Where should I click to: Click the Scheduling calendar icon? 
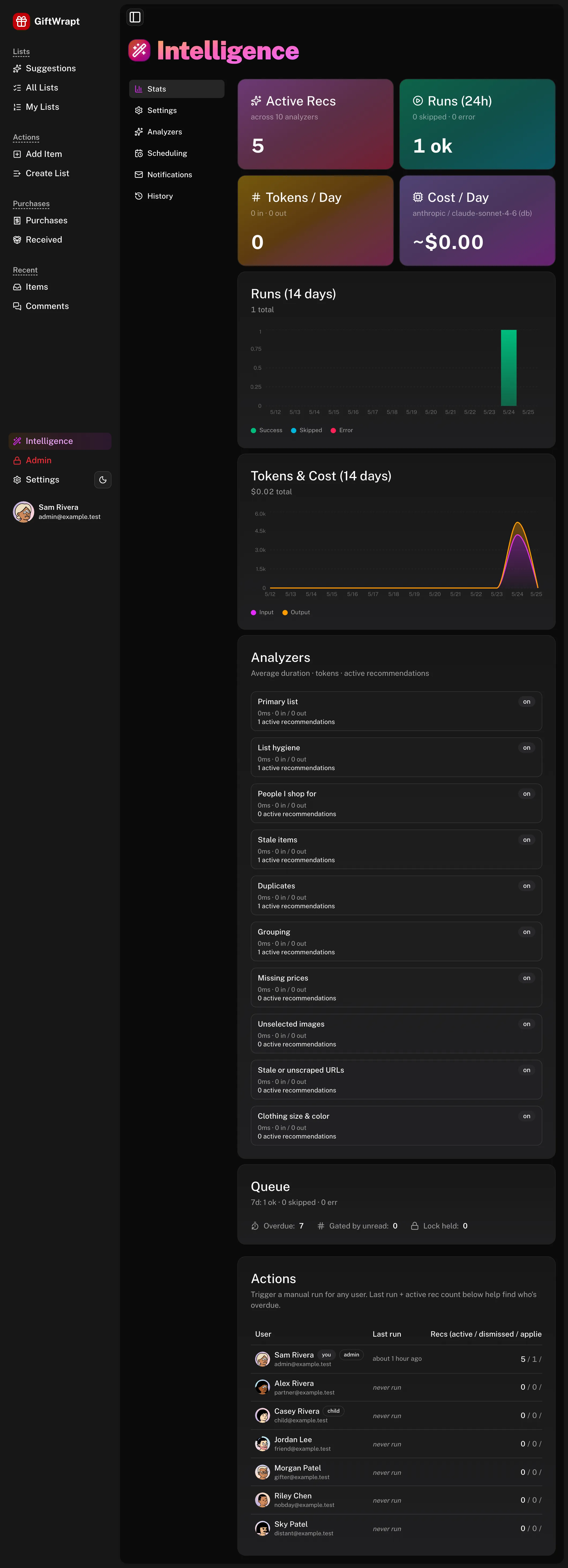139,153
